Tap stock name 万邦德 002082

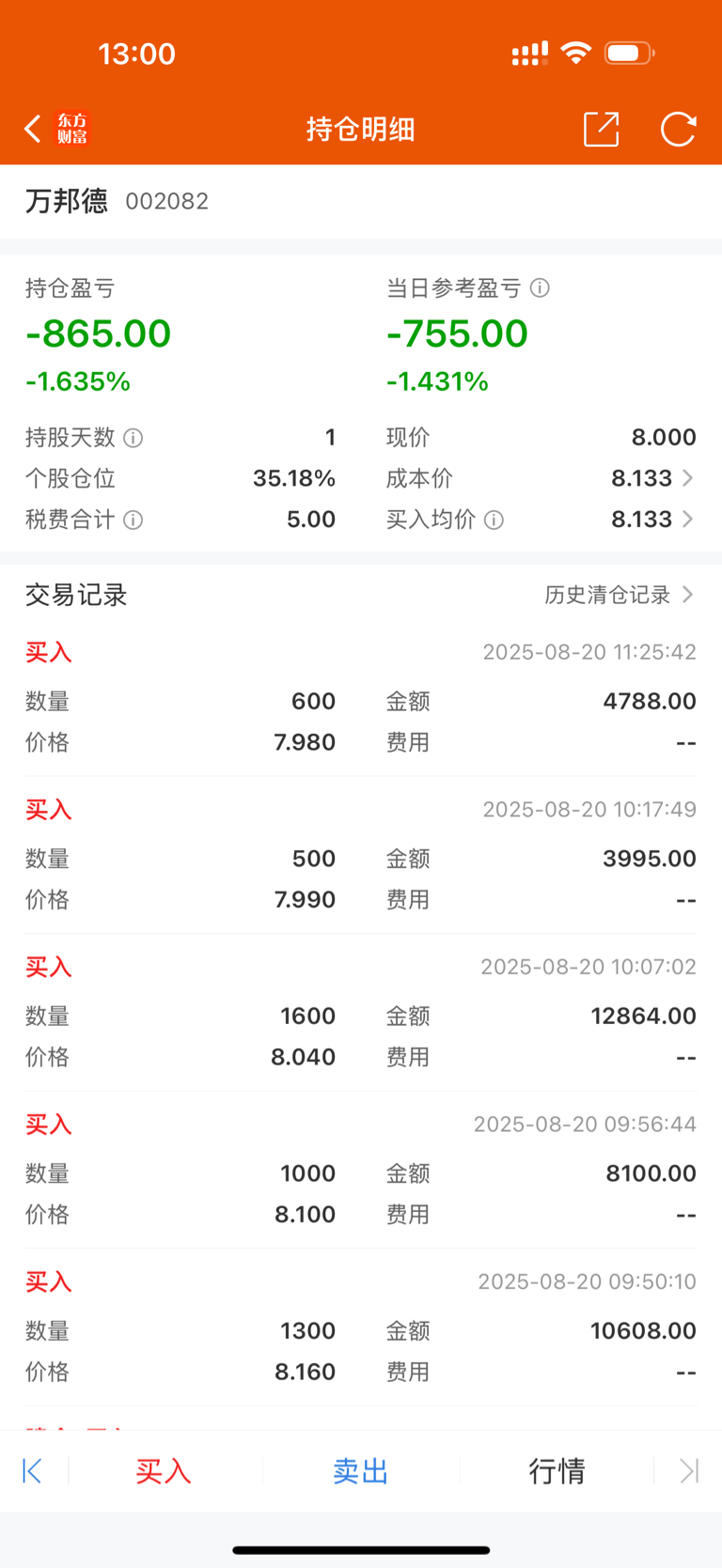point(117,201)
